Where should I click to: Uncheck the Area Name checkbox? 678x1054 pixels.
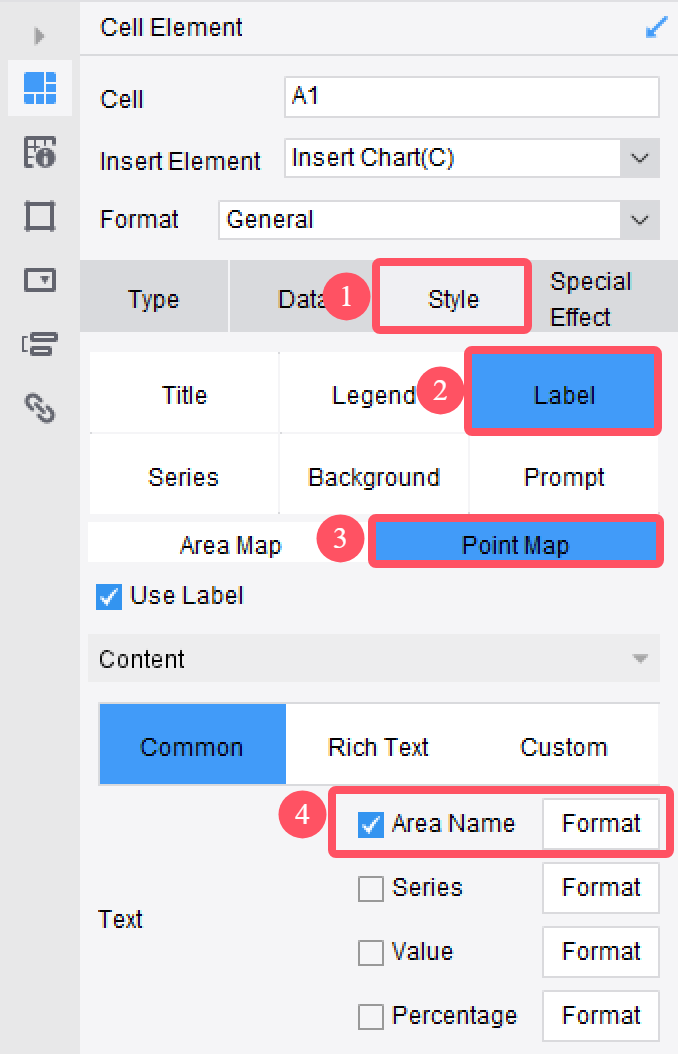tap(371, 824)
